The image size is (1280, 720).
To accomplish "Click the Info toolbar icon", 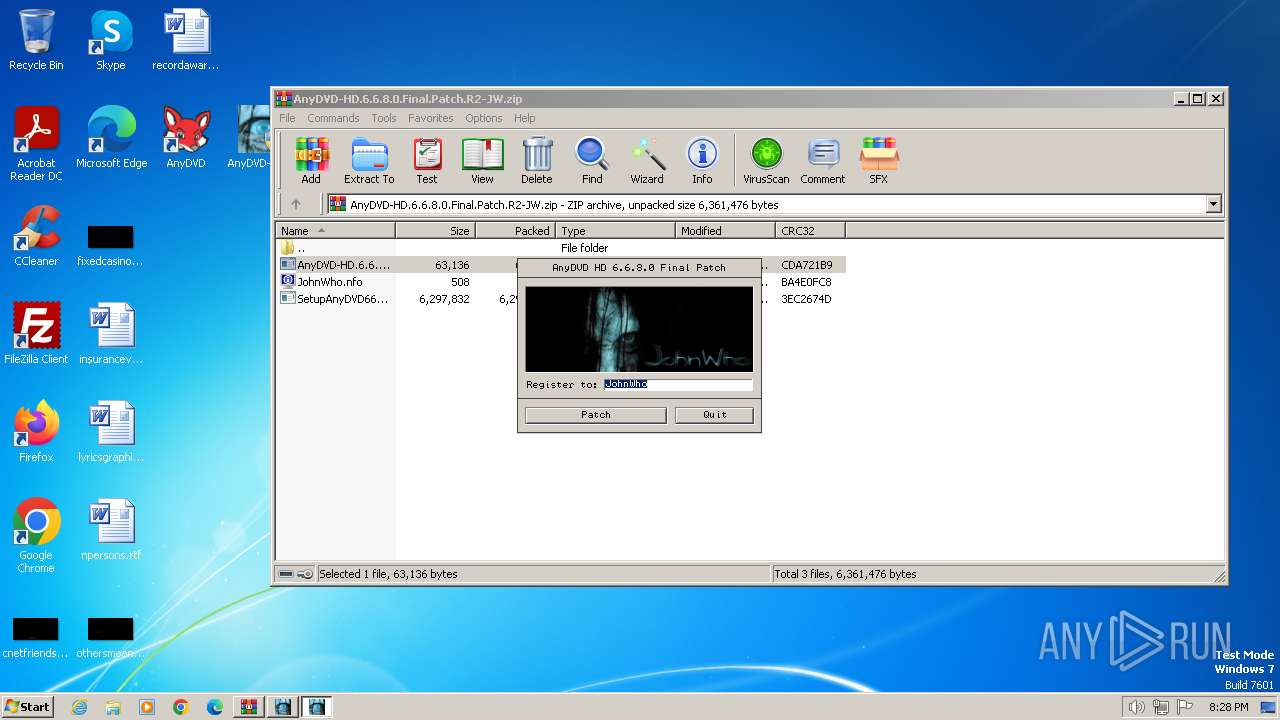I will point(702,160).
